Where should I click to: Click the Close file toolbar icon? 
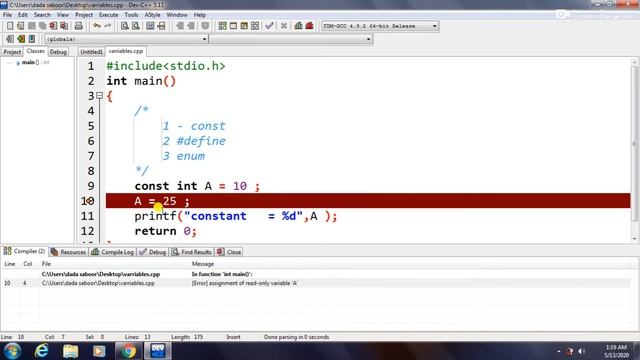point(53,26)
